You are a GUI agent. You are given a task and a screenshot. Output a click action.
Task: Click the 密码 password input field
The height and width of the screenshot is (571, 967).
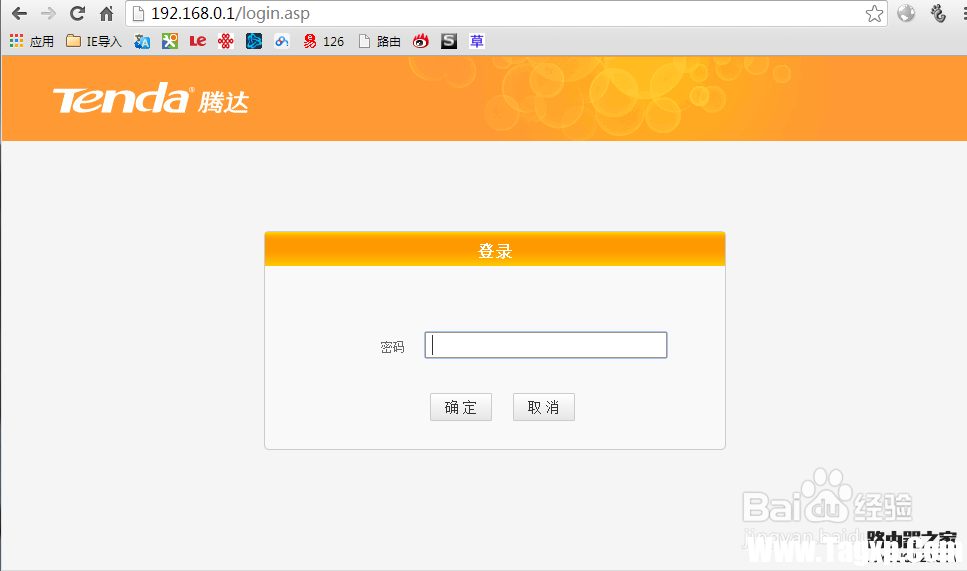pos(546,345)
